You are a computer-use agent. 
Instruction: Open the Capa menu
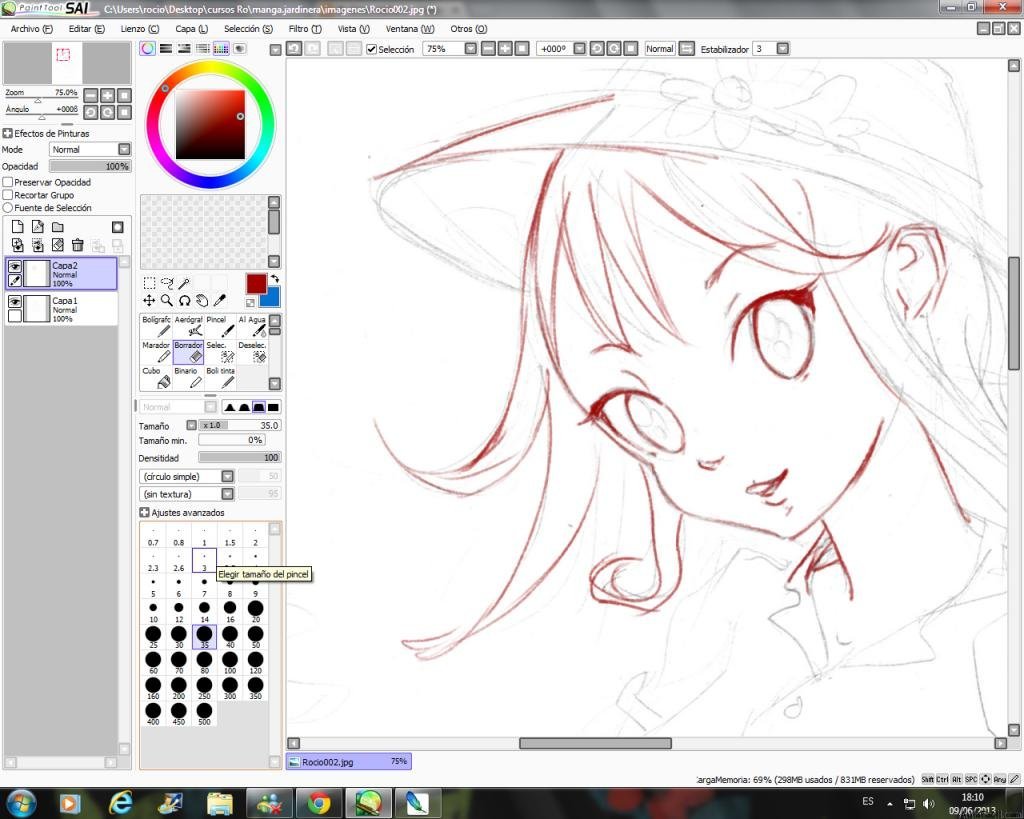[191, 29]
